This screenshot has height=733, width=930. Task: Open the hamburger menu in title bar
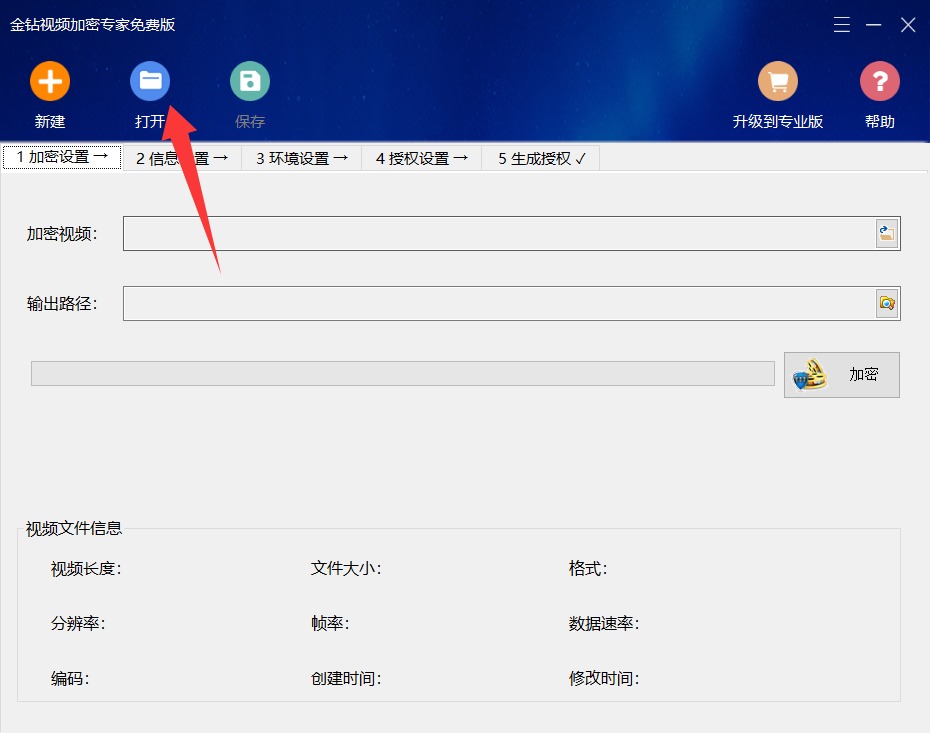click(x=842, y=24)
